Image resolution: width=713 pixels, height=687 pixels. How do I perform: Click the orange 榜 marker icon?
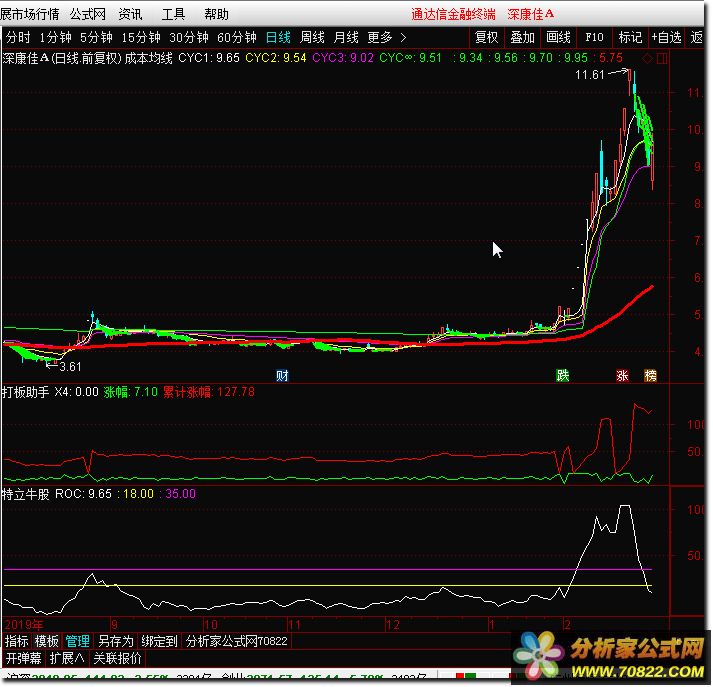[x=651, y=376]
